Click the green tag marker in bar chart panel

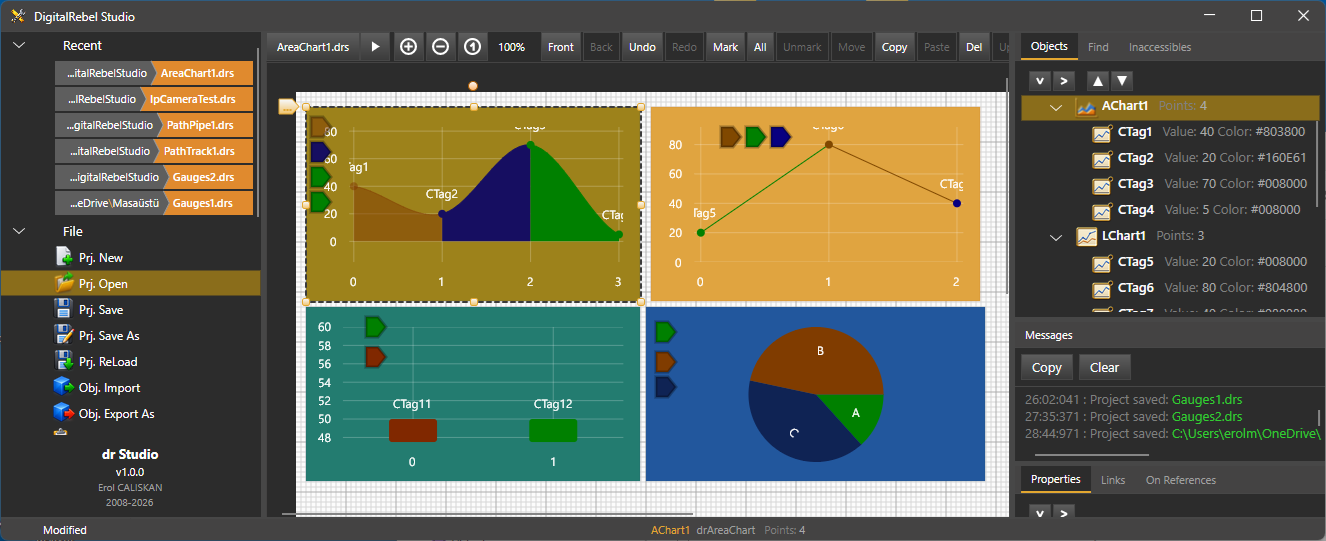click(x=375, y=327)
